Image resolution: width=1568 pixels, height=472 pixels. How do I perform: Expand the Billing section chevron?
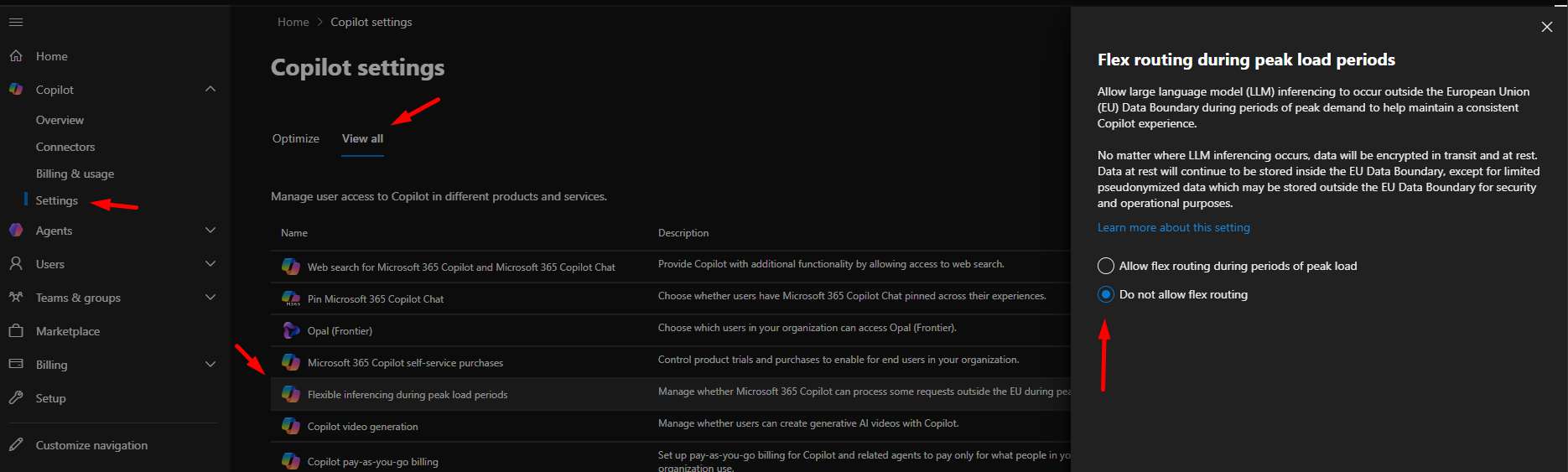click(210, 364)
